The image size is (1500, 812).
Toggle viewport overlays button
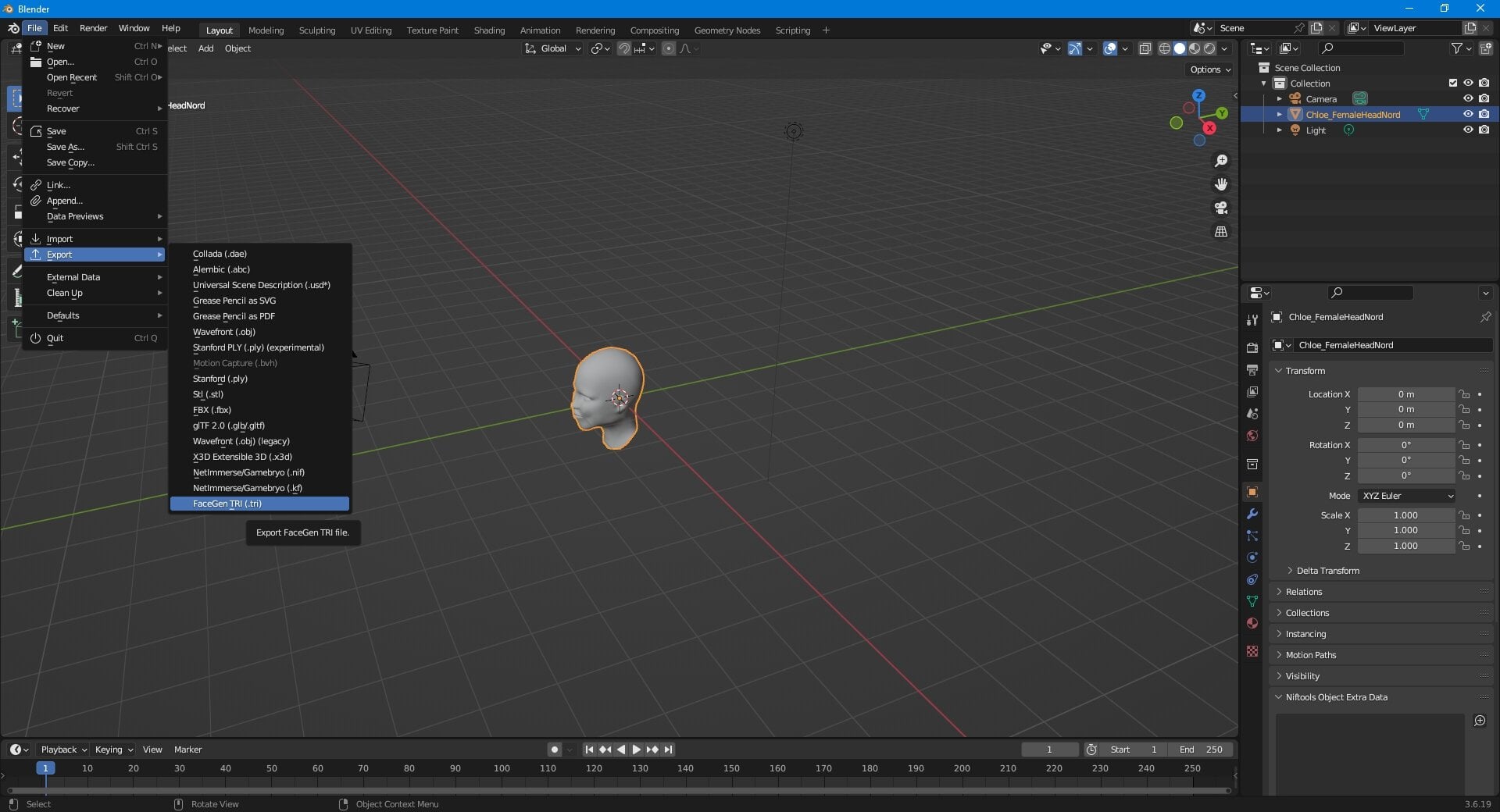point(1110,48)
